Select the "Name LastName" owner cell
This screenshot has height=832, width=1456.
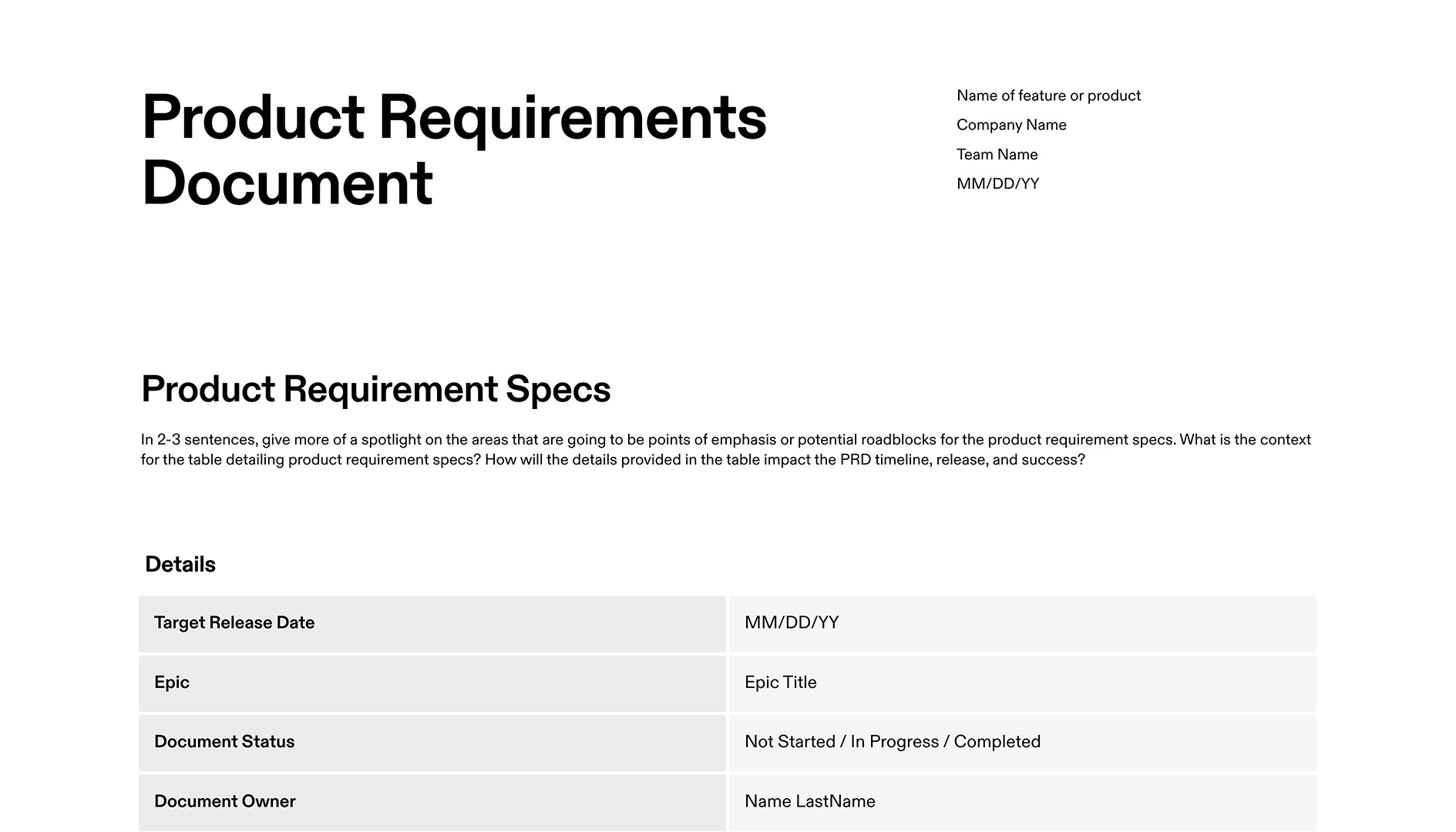pyautogui.click(x=809, y=801)
